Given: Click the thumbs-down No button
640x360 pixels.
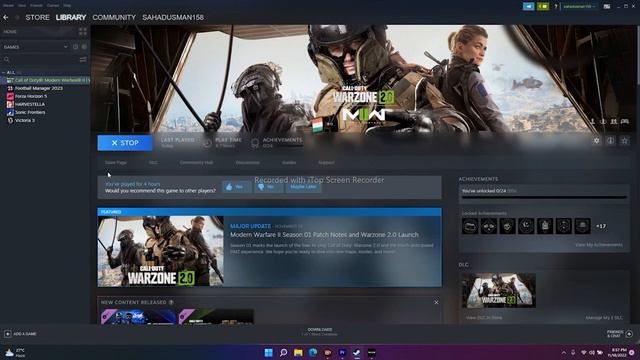Looking at the screenshot, I should [x=269, y=187].
